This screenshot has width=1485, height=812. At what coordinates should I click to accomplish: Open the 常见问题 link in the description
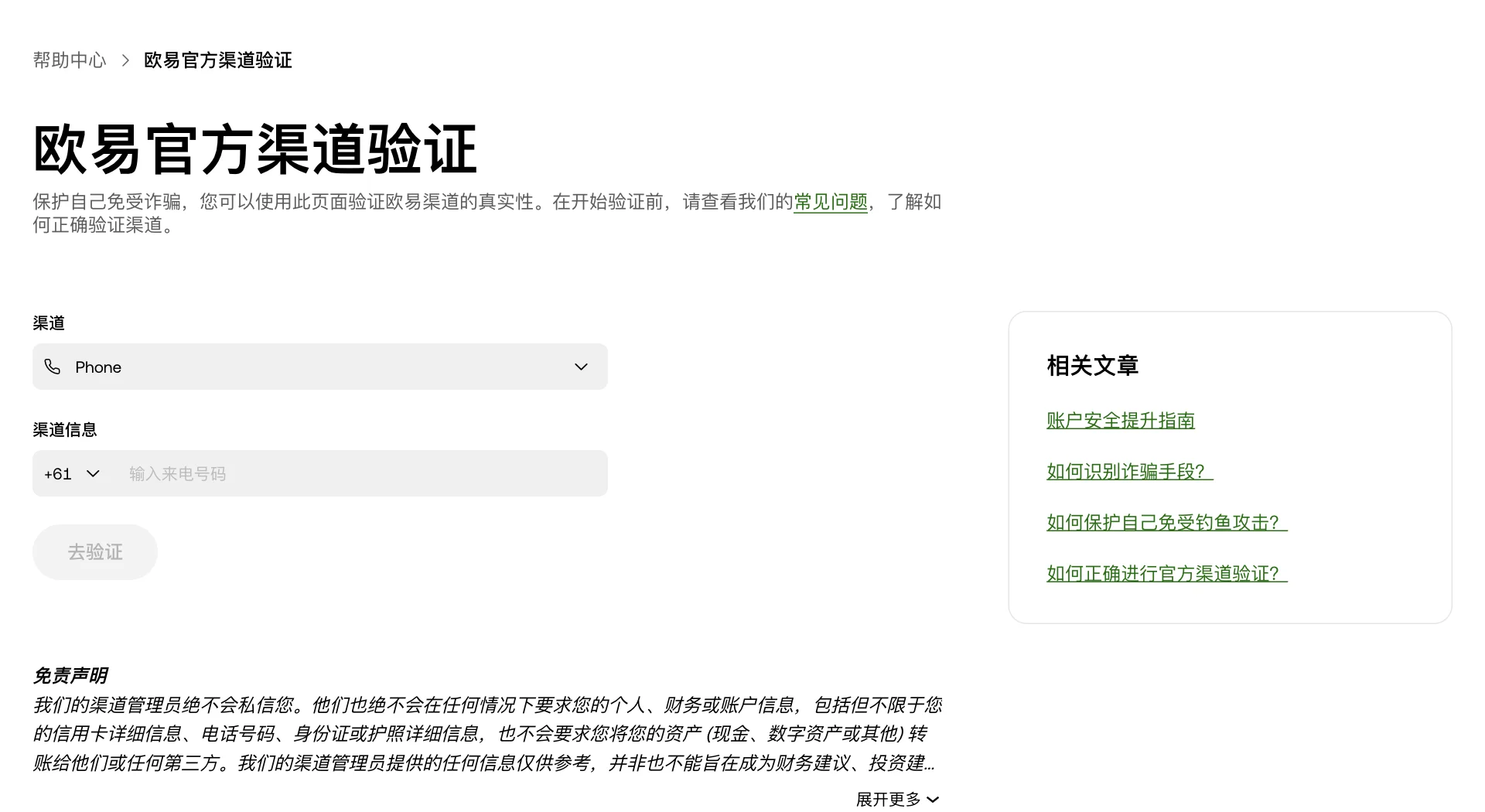(x=831, y=202)
